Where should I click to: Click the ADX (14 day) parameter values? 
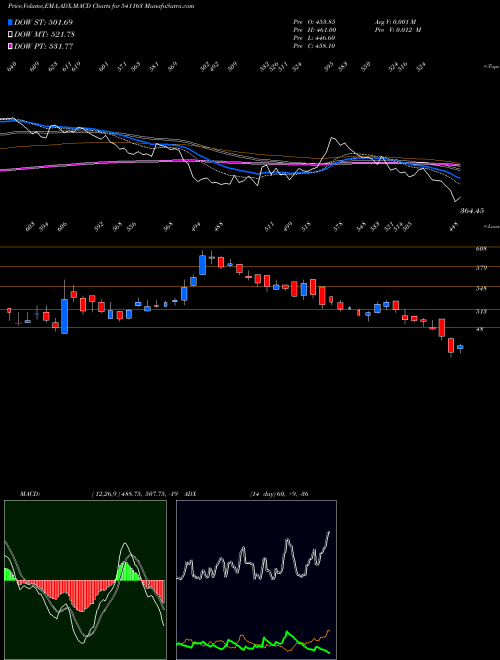(279, 494)
